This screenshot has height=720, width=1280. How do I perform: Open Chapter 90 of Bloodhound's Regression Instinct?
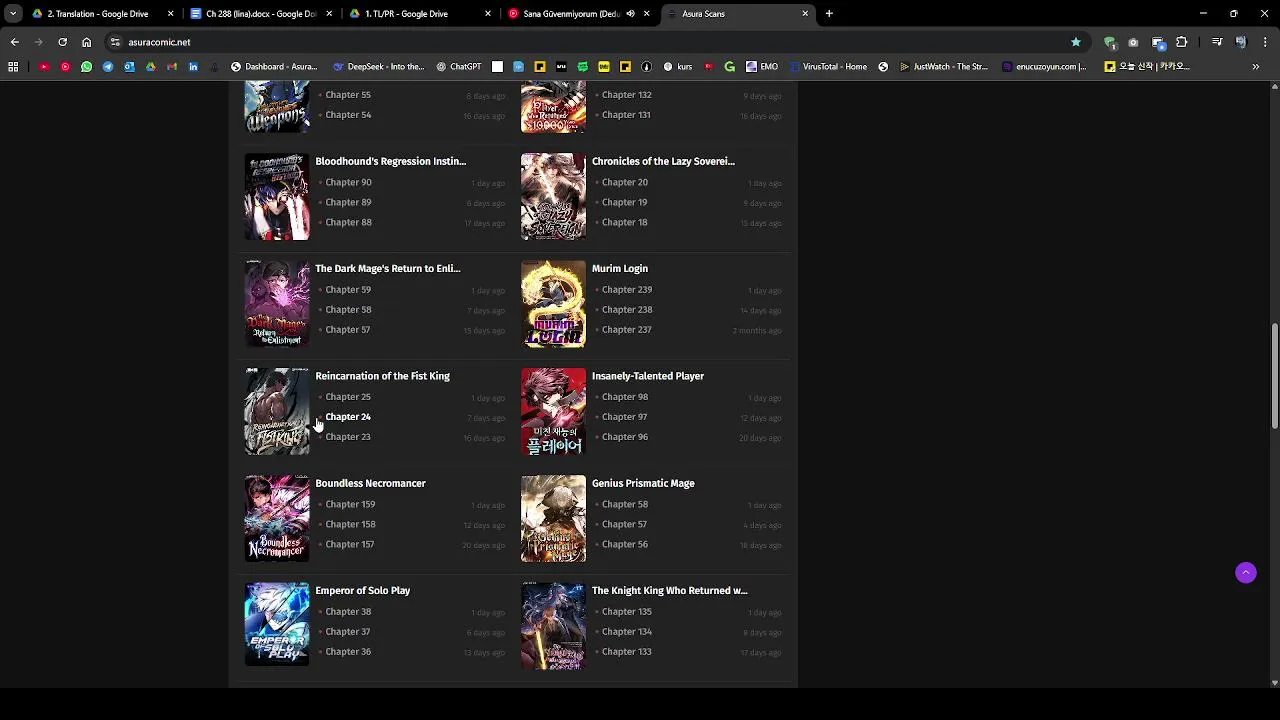(x=348, y=183)
